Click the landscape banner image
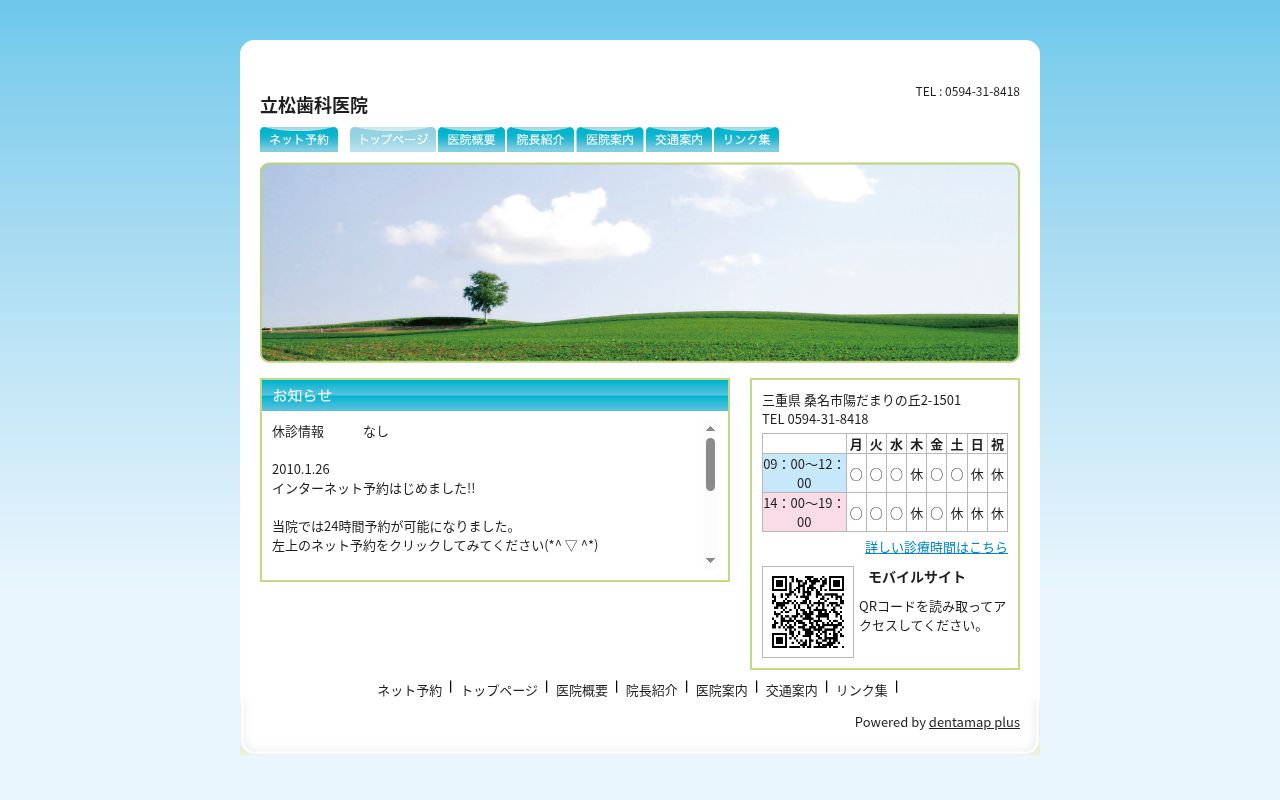The height and width of the screenshot is (800, 1280). pyautogui.click(x=640, y=262)
